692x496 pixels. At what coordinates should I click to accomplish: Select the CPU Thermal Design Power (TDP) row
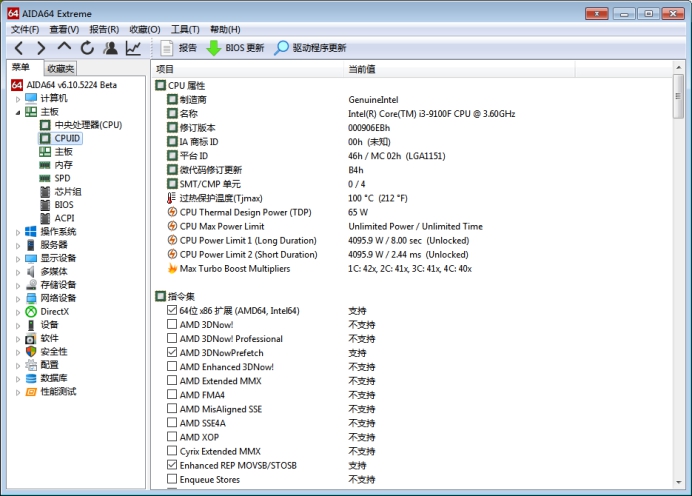pos(268,212)
